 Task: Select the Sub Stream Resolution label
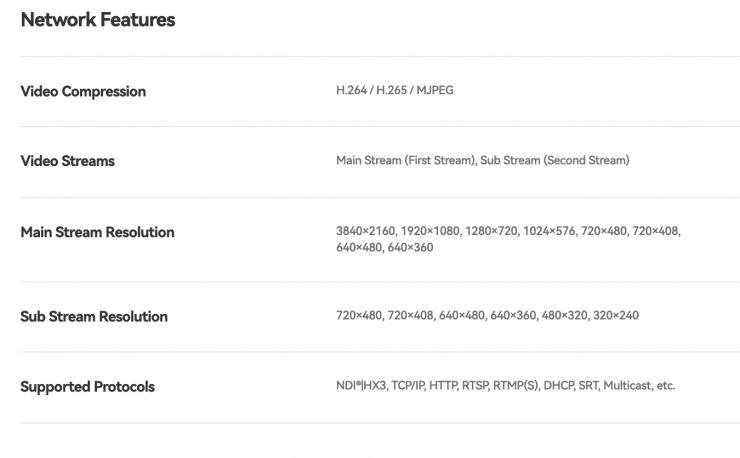tap(94, 316)
